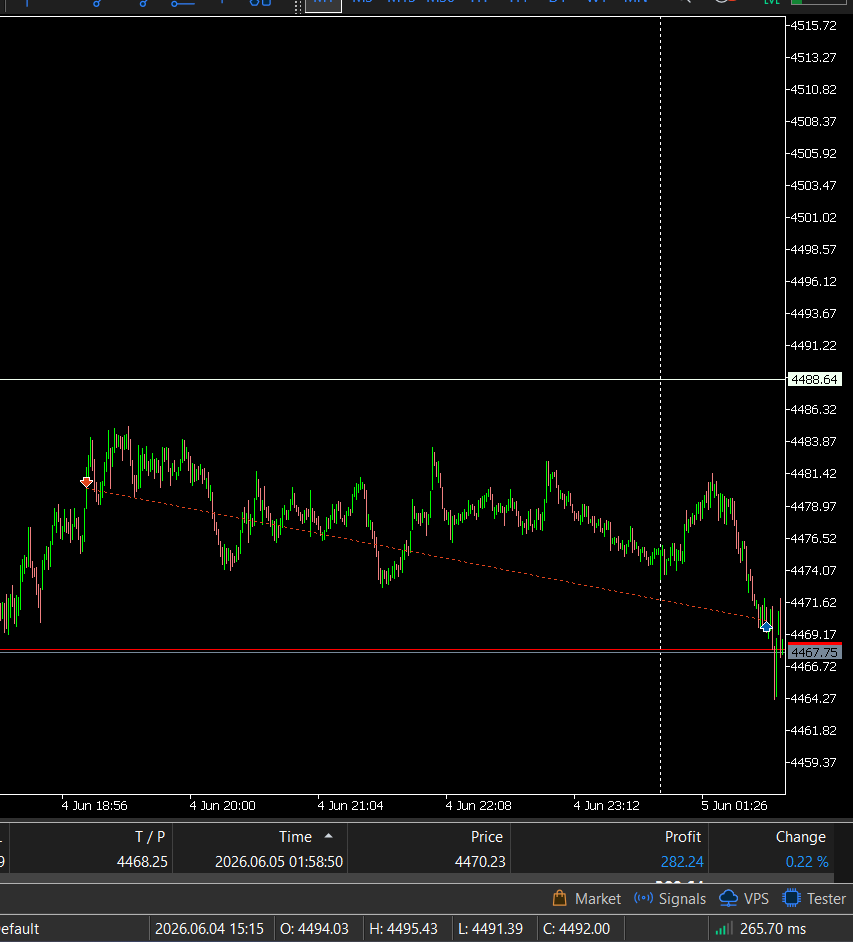Click the 4515.72 price scale label
The width and height of the screenshot is (853, 942).
(x=813, y=26)
